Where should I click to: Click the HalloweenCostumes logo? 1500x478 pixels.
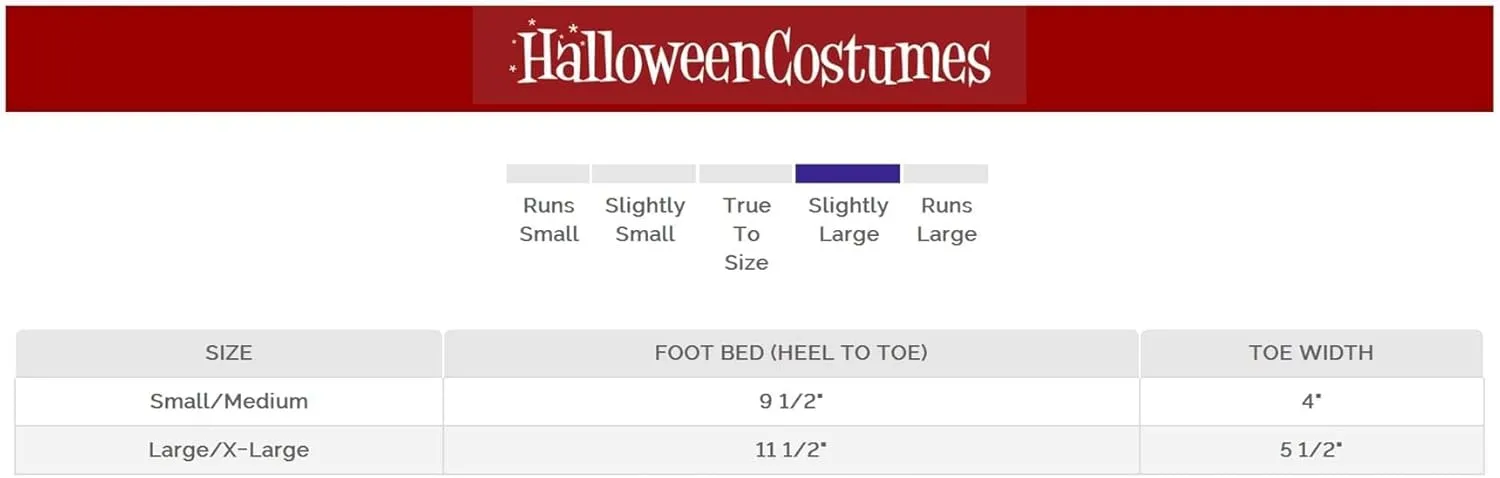(x=749, y=56)
